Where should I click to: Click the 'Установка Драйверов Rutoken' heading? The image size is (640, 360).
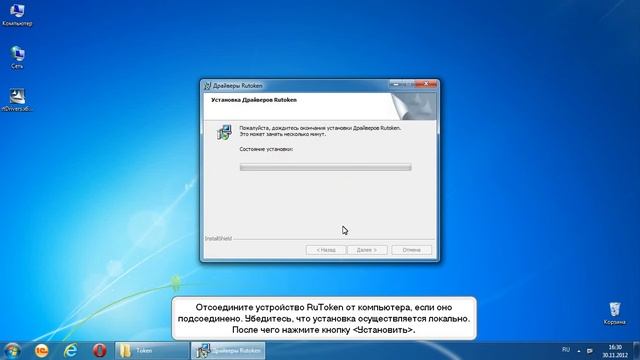254,100
